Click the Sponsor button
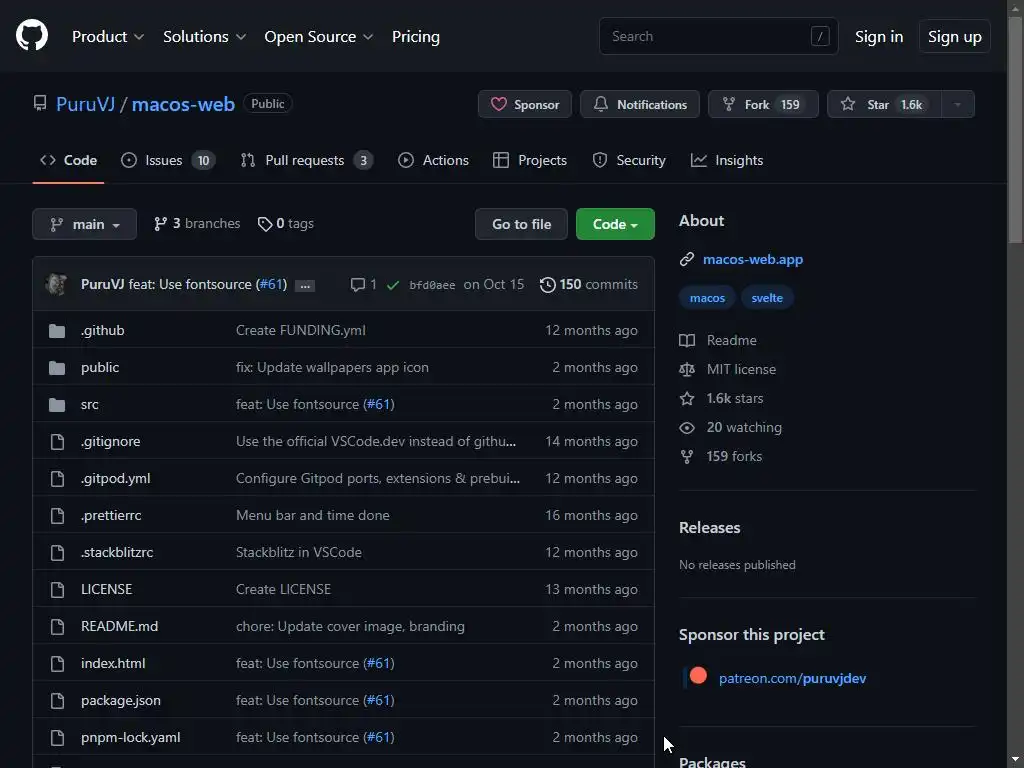 pyautogui.click(x=524, y=104)
